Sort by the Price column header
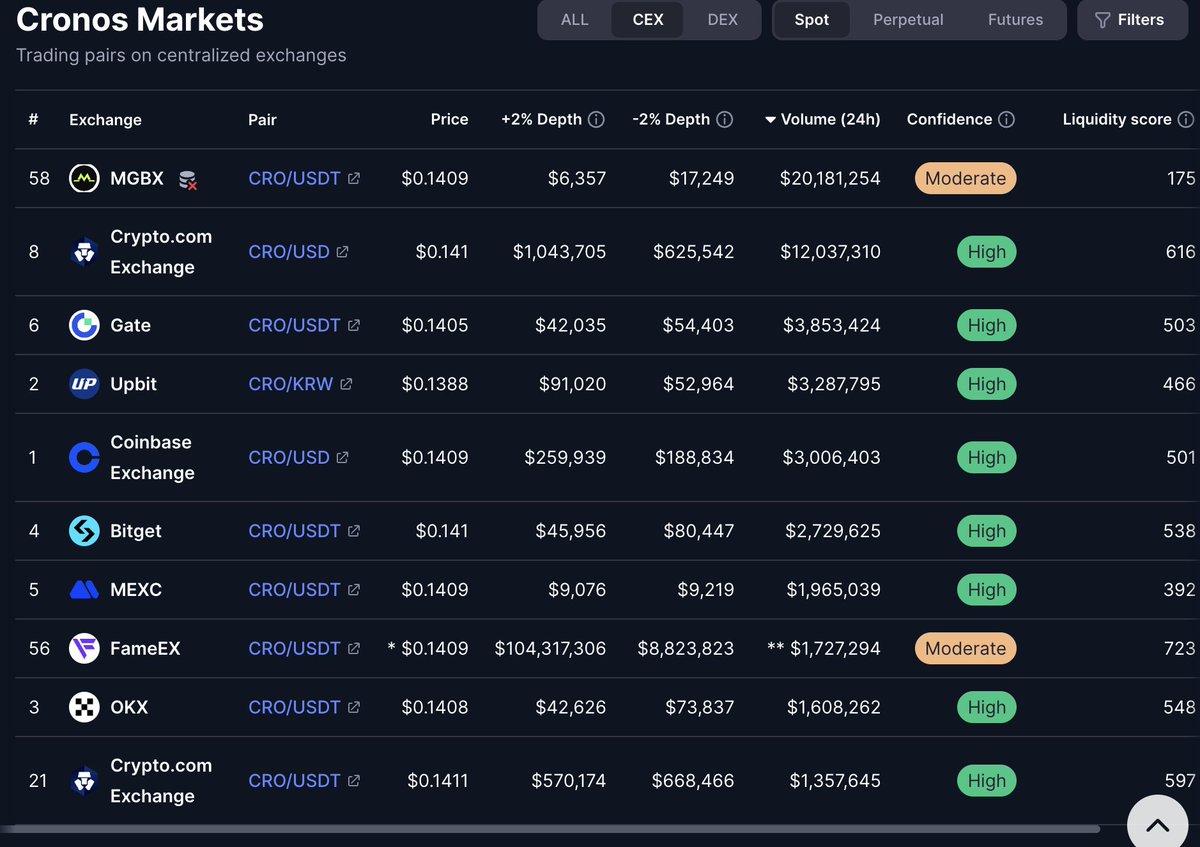Image resolution: width=1200 pixels, height=847 pixels. pos(449,119)
